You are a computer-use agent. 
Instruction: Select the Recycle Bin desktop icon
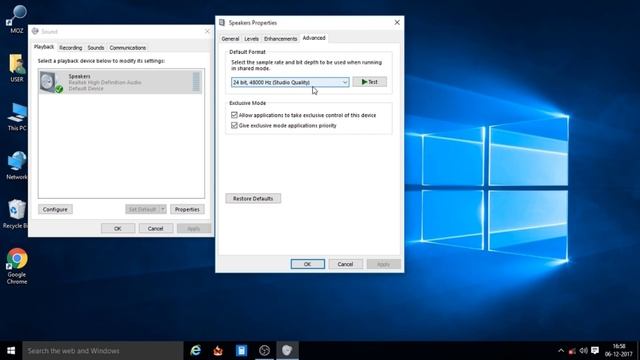[x=16, y=214]
